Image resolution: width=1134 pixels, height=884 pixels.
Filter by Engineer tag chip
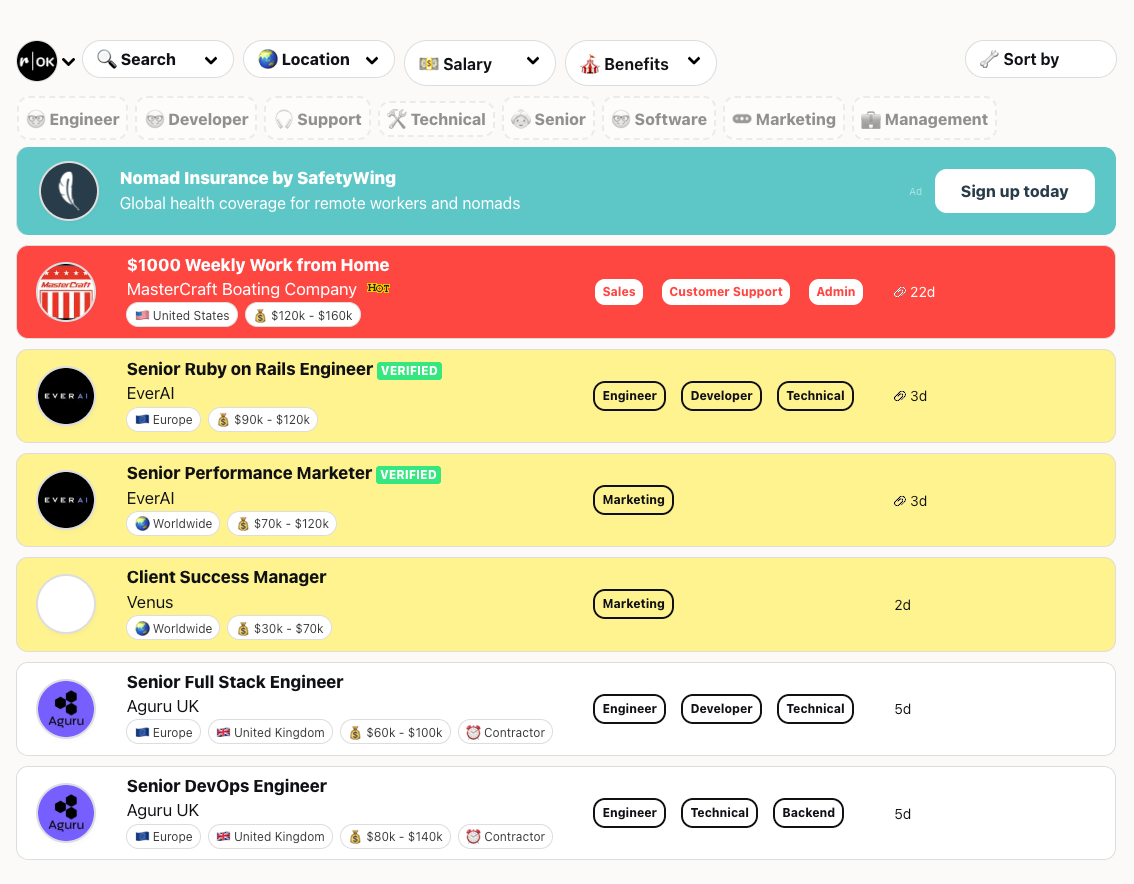pos(72,119)
